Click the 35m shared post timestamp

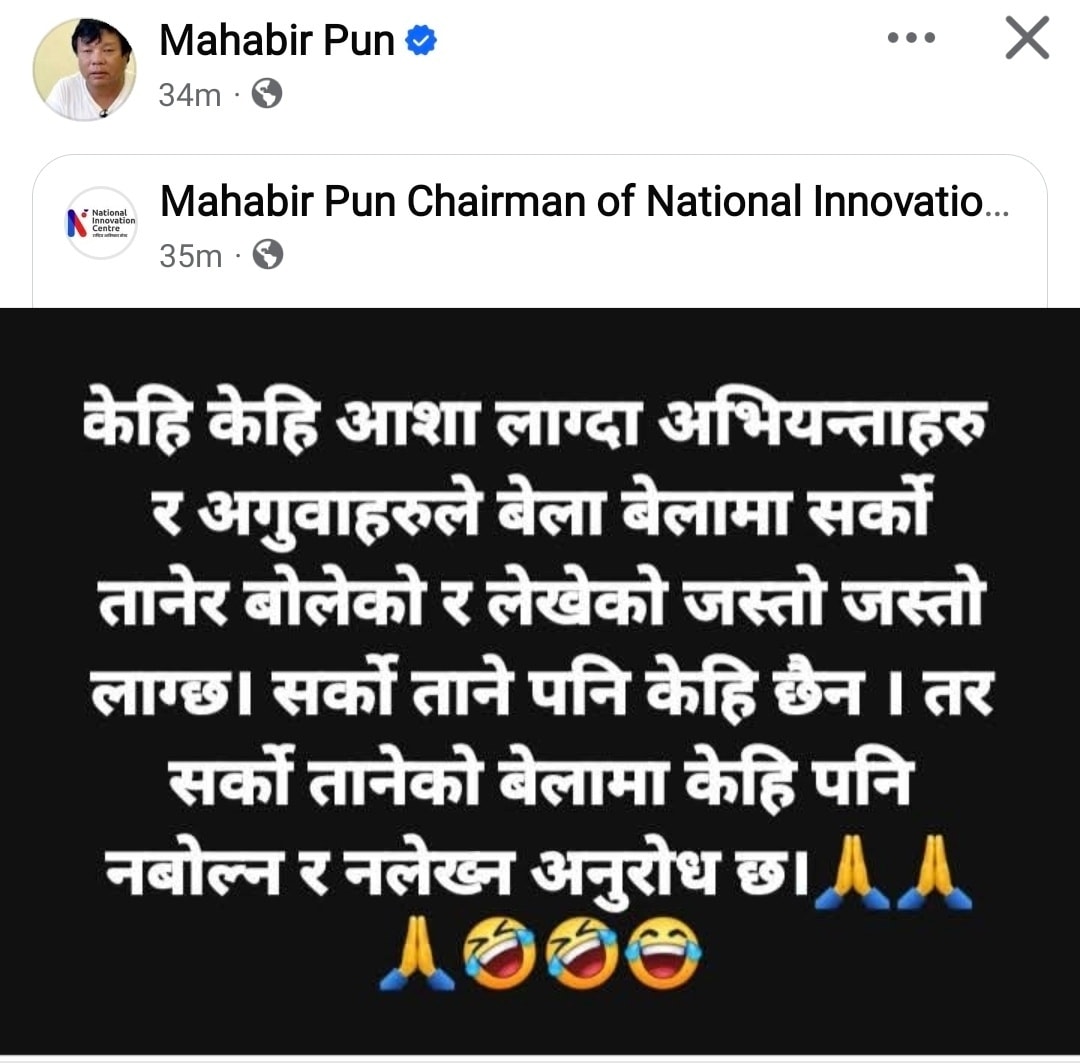(x=191, y=256)
